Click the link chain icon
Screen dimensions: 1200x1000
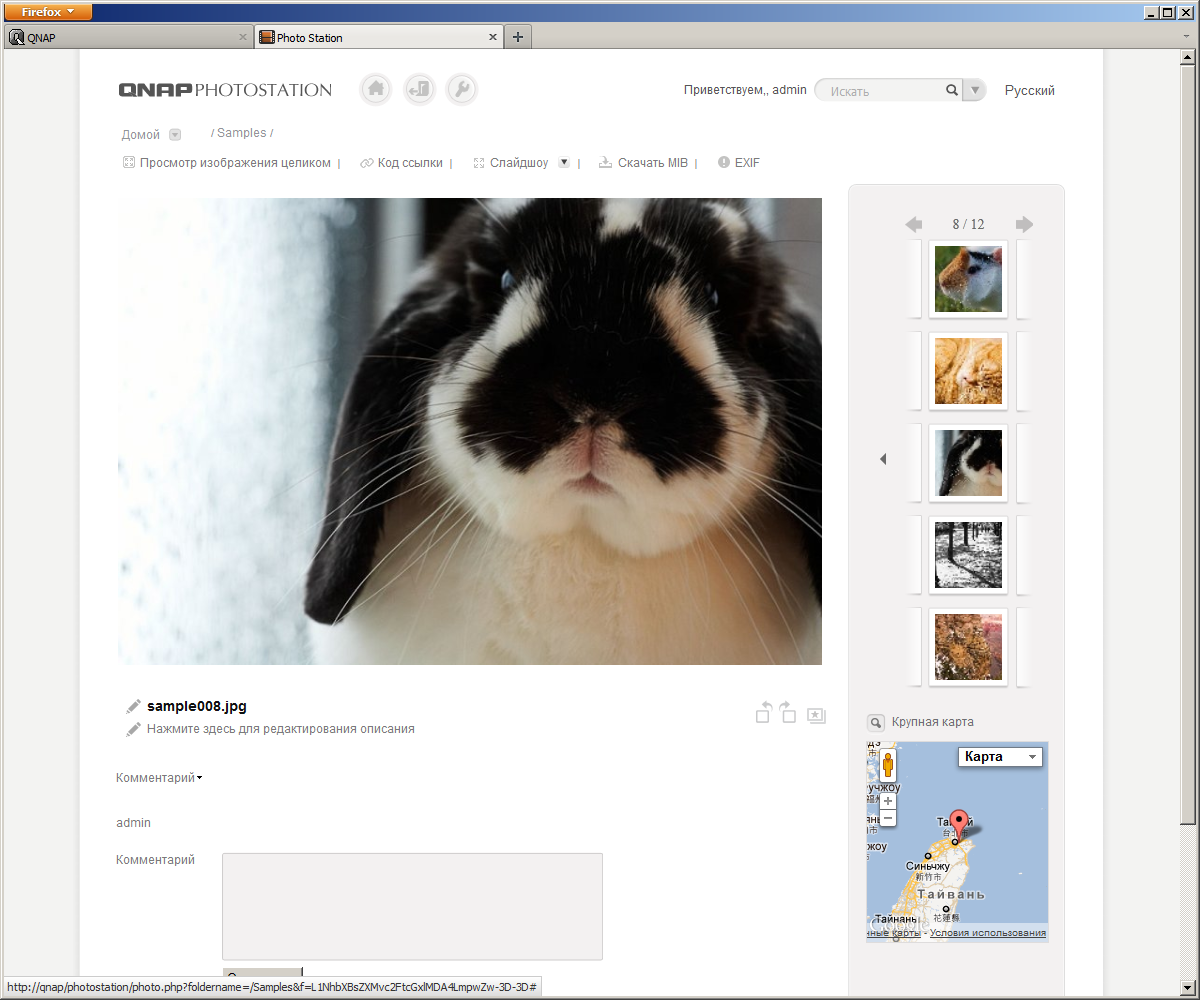366,163
